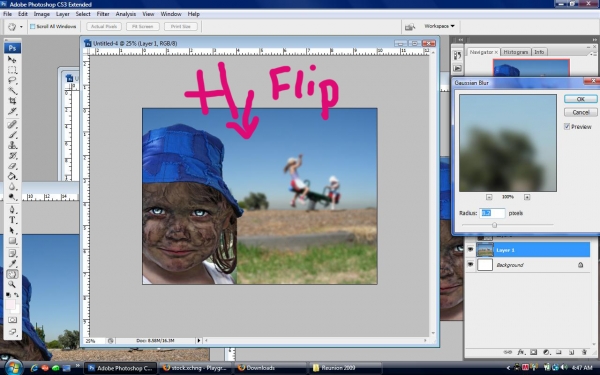Image resolution: width=600 pixels, height=375 pixels.
Task: Open the Filter menu
Action: point(103,14)
